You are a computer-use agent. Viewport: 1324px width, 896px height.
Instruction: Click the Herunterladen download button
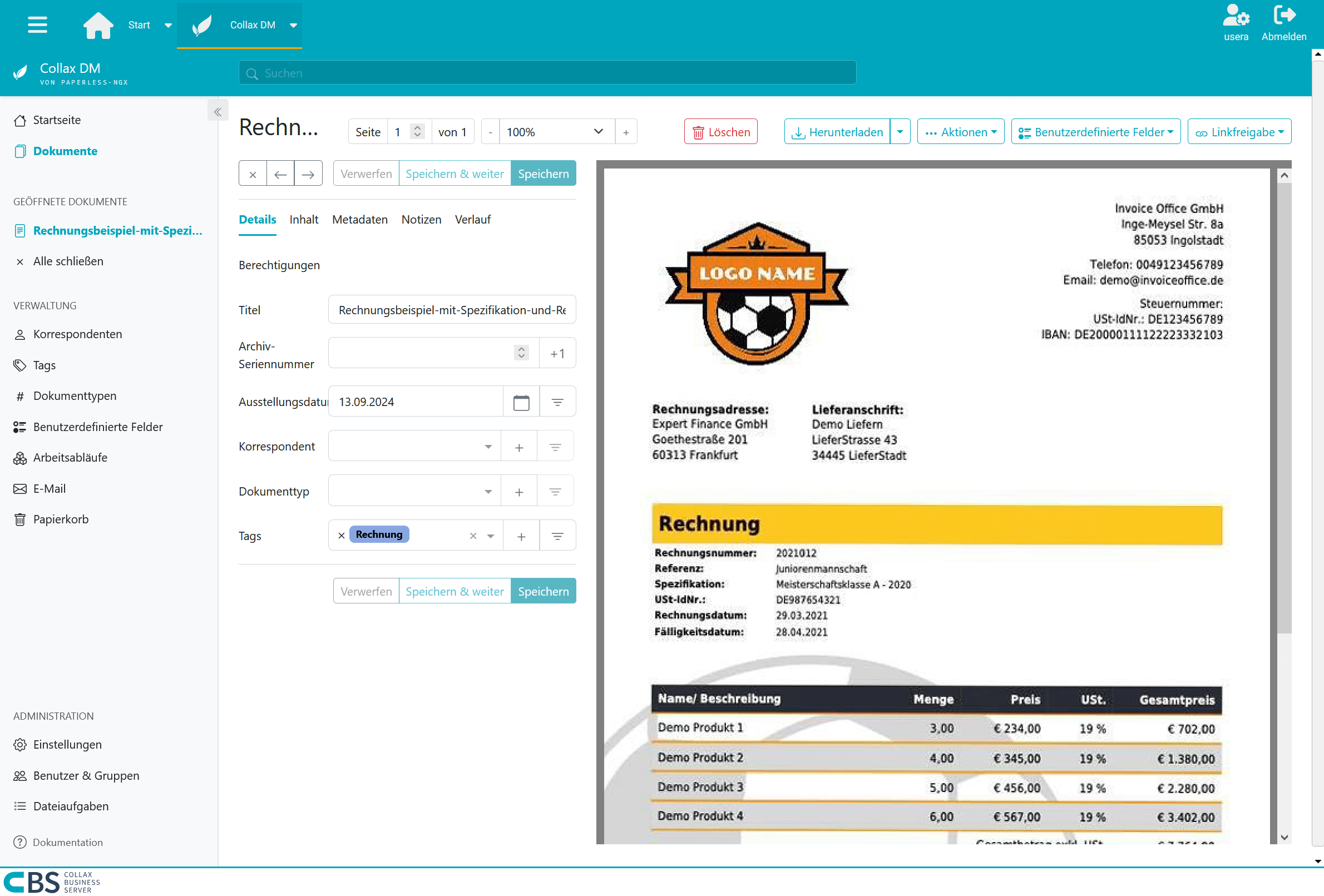837,132
